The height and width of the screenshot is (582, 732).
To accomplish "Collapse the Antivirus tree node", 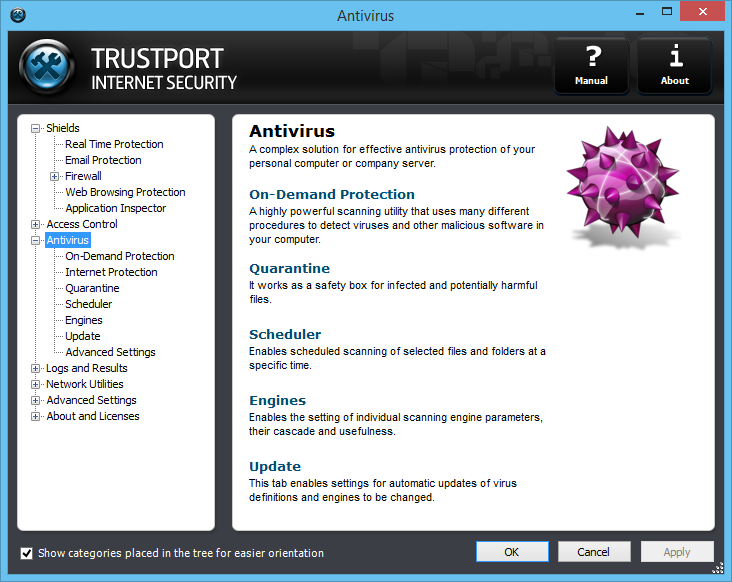I will [35, 240].
